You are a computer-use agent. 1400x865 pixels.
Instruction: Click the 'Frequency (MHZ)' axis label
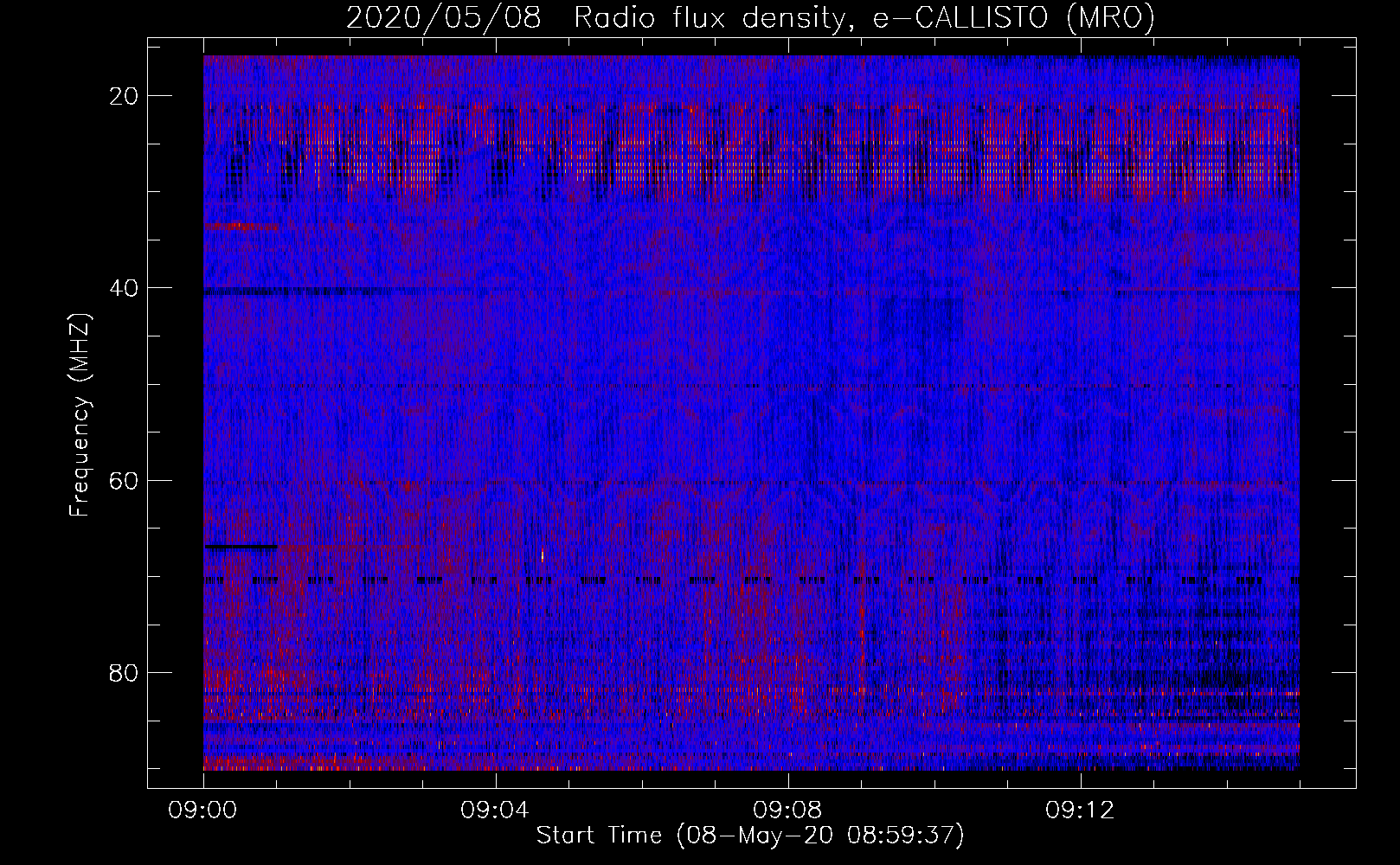click(80, 415)
